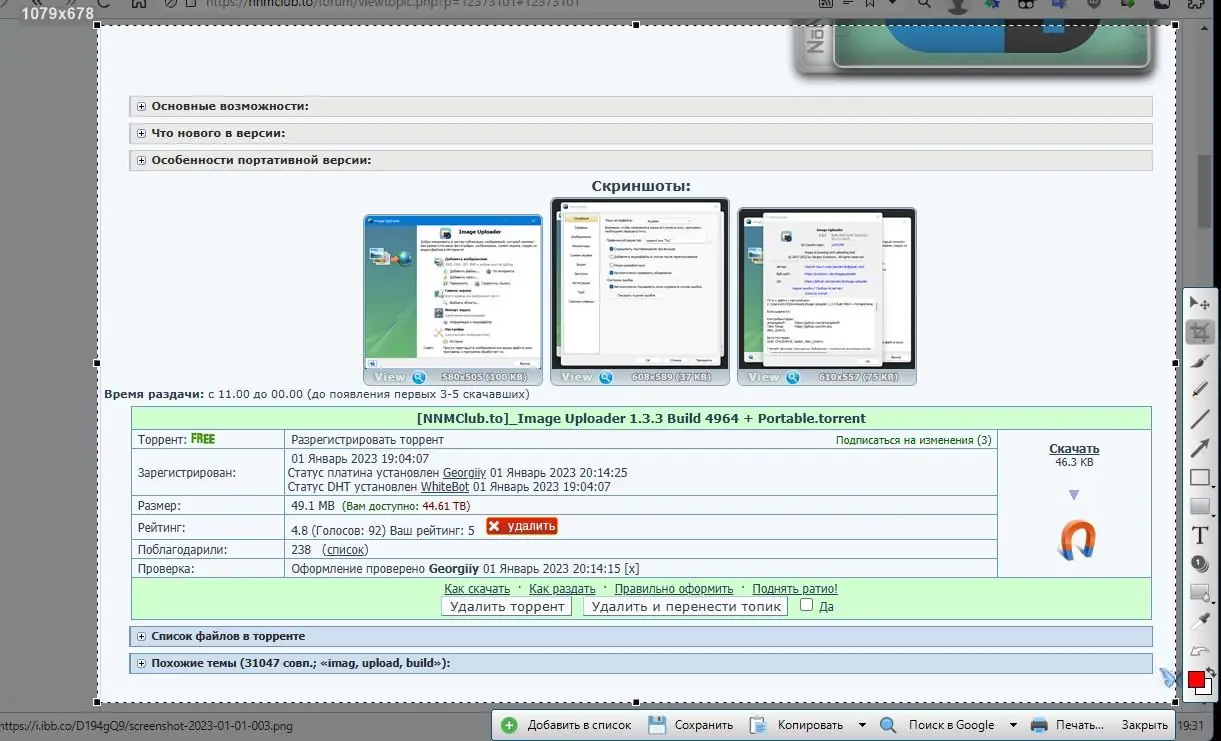The width and height of the screenshot is (1221, 741).
Task: Click the green plus add icon
Action: (x=509, y=725)
